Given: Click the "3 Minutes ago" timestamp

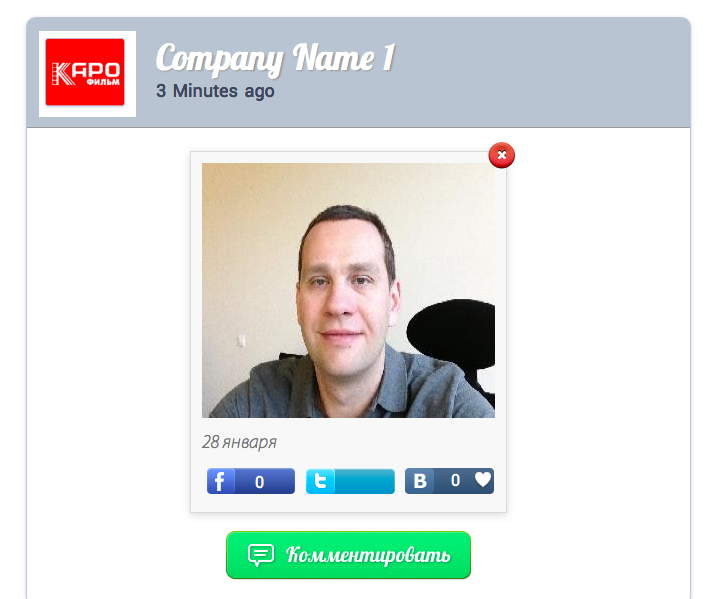Looking at the screenshot, I should point(215,91).
